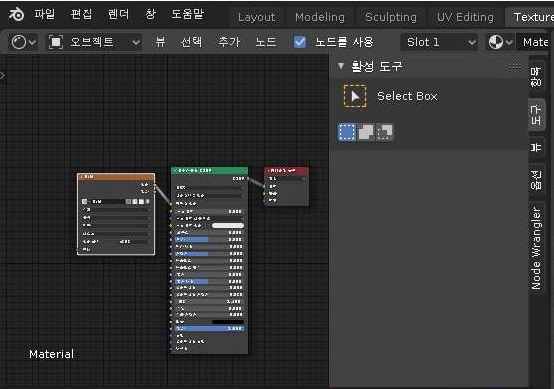Click the Select Box tool icon
The width and height of the screenshot is (554, 389).
click(x=355, y=96)
